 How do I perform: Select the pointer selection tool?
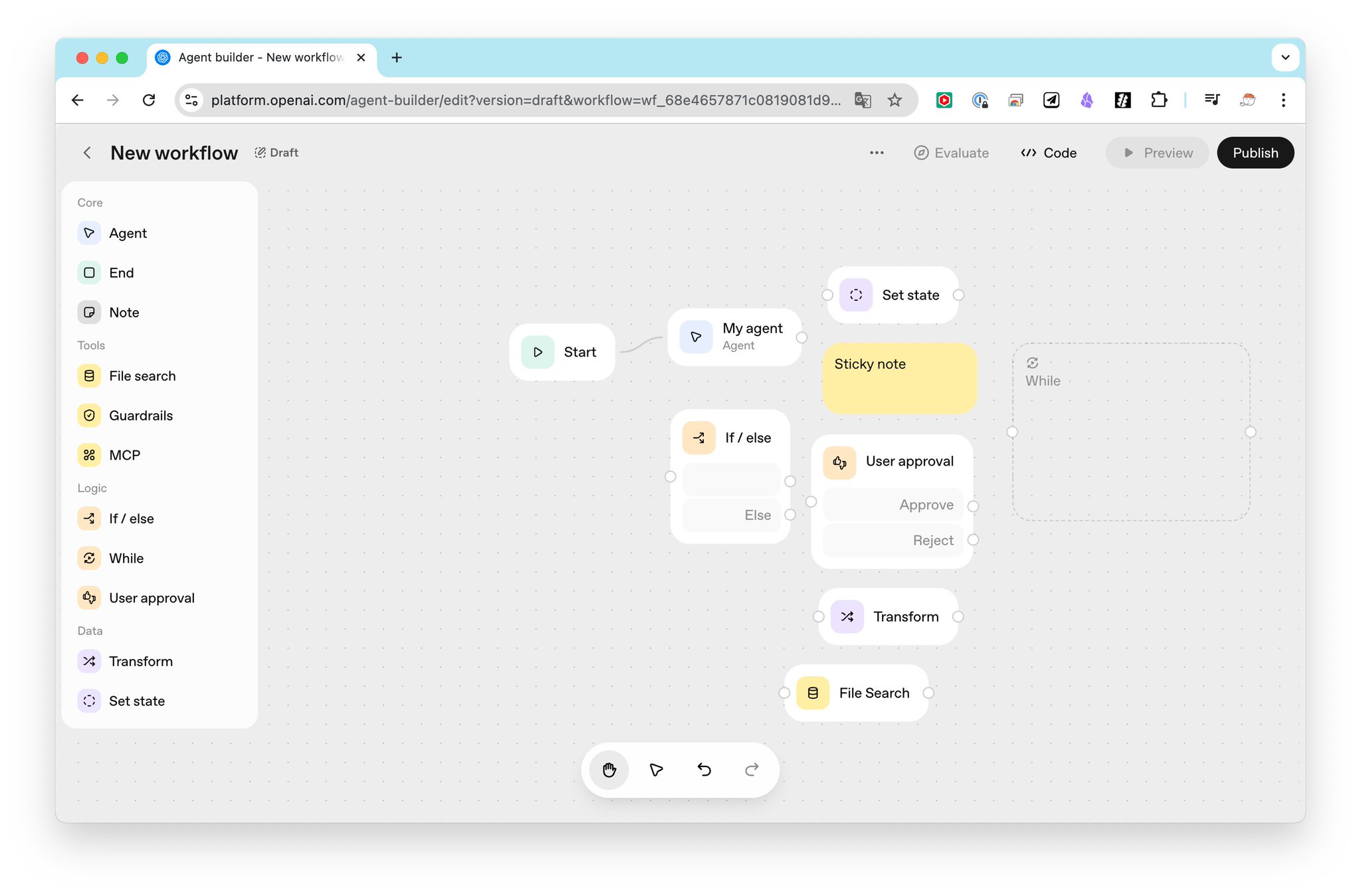[656, 769]
